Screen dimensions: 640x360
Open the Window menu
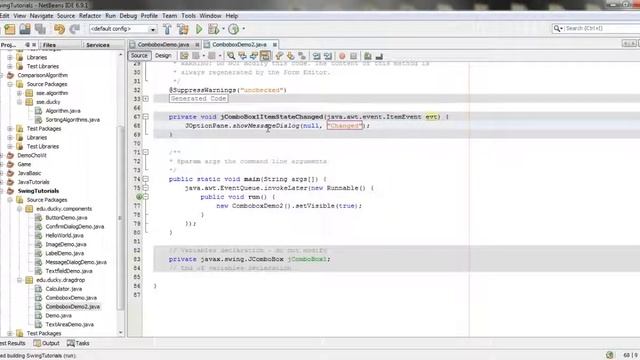pos(210,16)
